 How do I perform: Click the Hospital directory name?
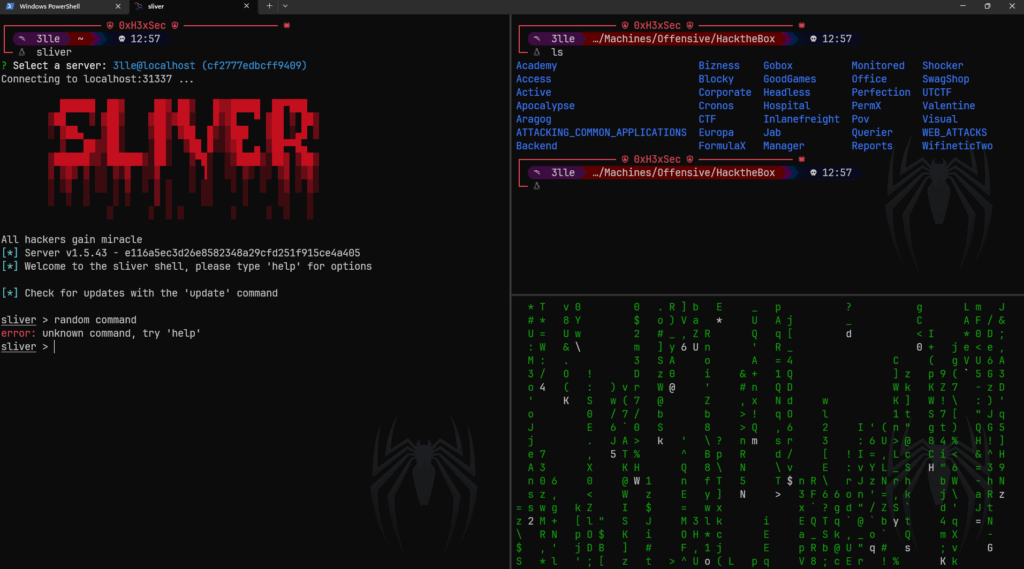[786, 106]
